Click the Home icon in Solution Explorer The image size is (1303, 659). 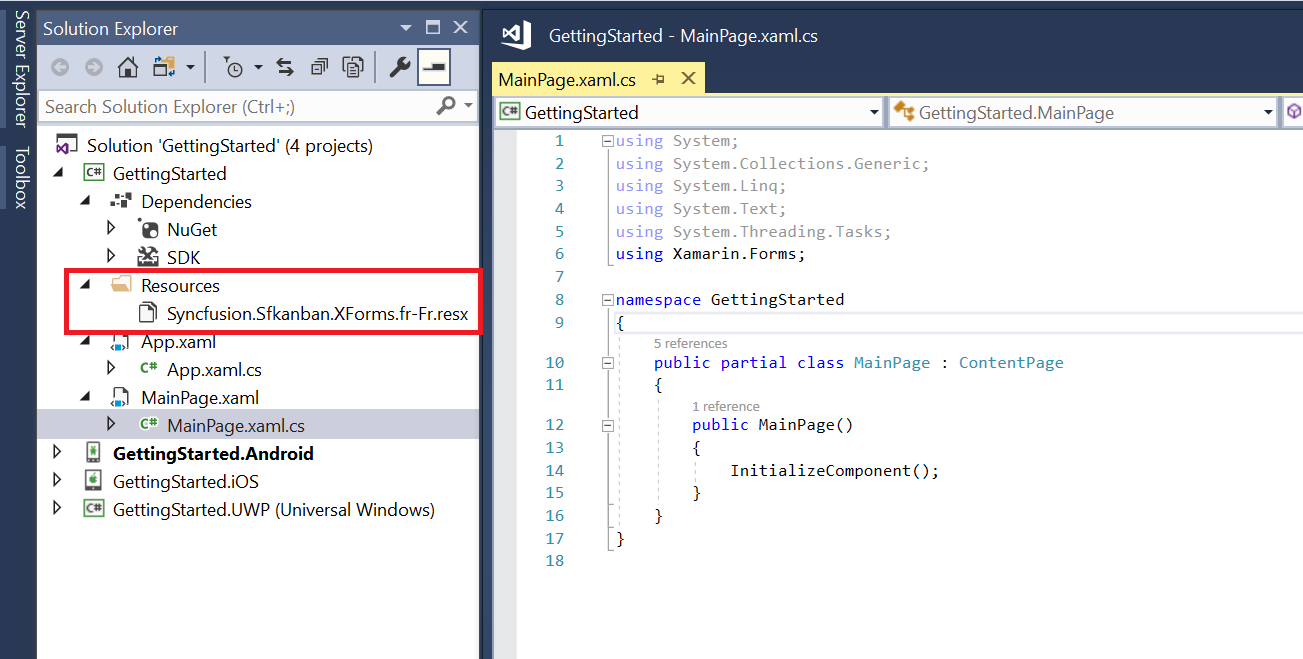pos(127,67)
